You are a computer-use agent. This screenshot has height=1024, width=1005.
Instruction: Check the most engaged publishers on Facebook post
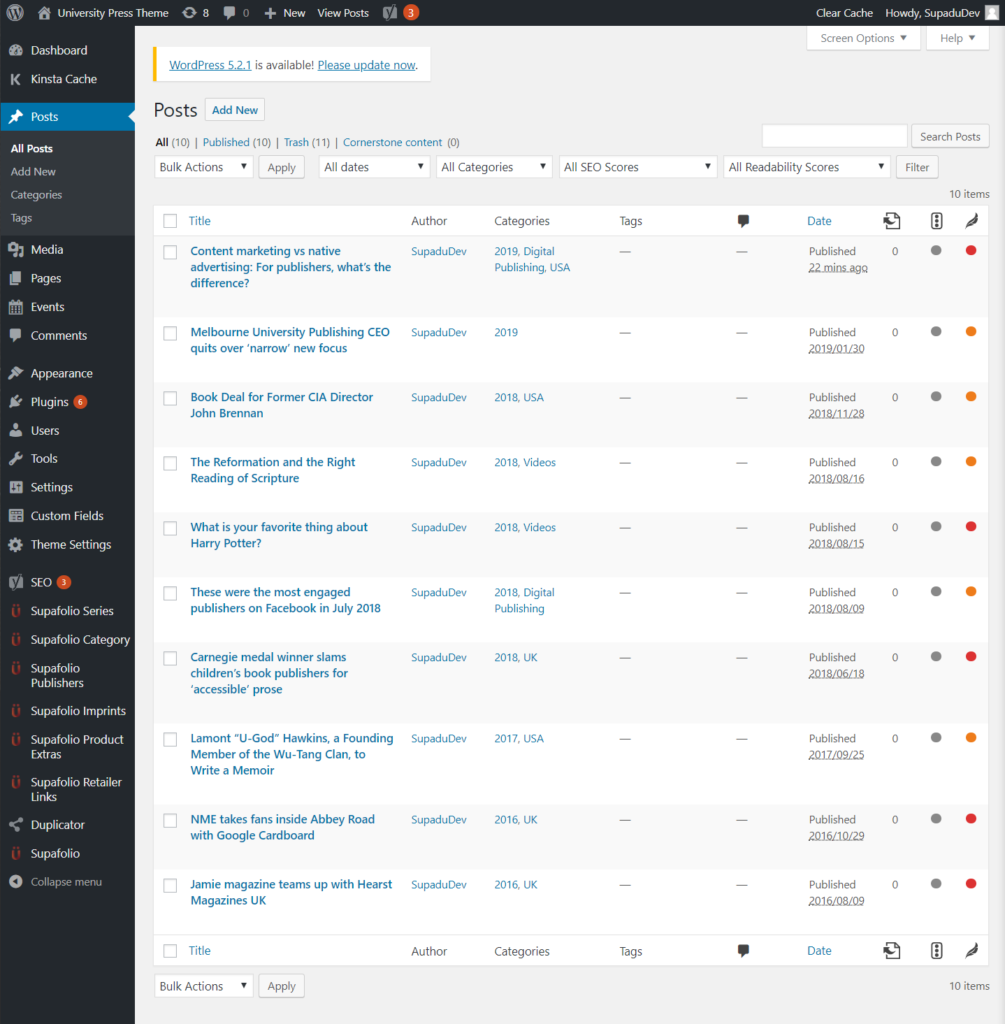pyautogui.click(x=170, y=593)
